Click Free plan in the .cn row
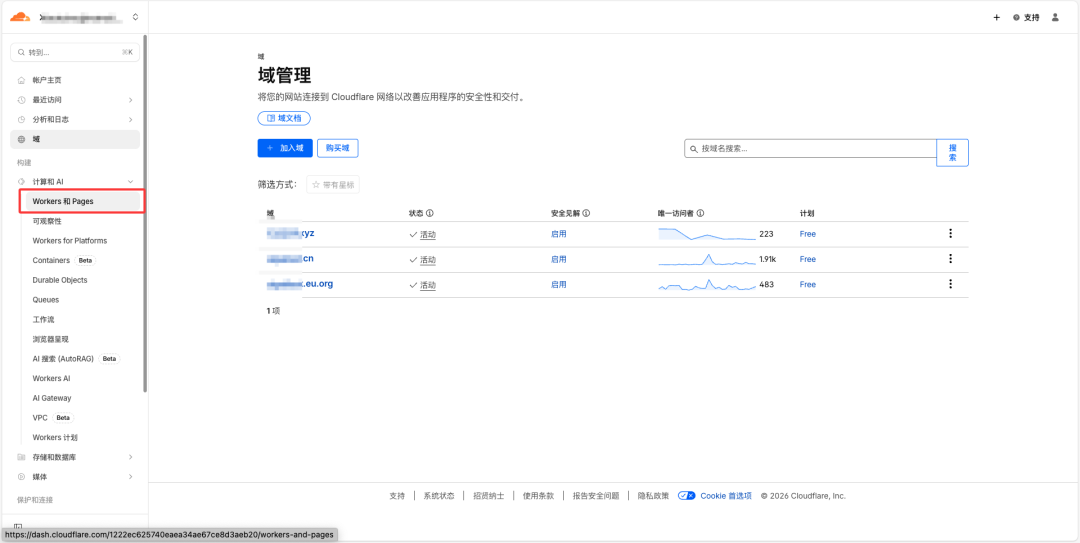 (x=807, y=259)
